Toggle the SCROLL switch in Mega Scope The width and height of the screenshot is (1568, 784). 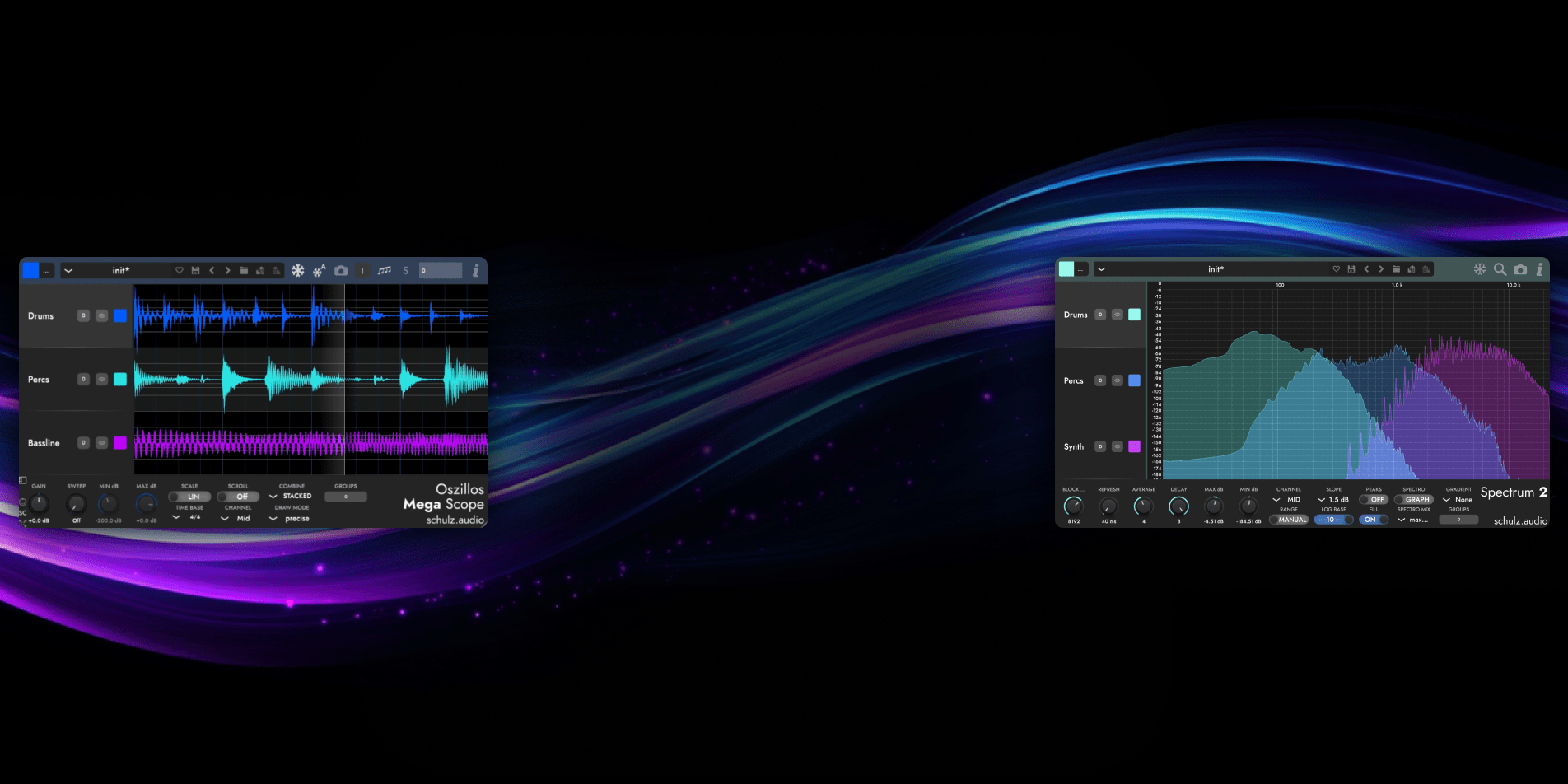click(x=238, y=497)
